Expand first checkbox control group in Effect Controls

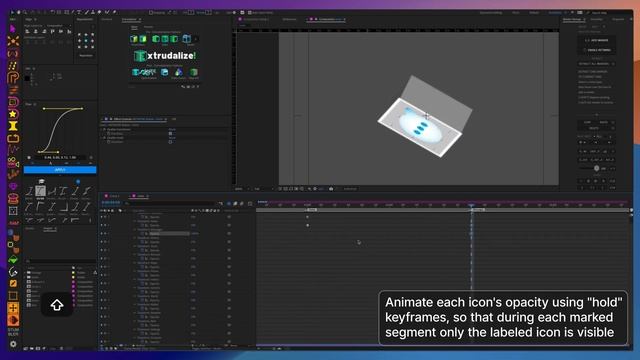pos(101,129)
